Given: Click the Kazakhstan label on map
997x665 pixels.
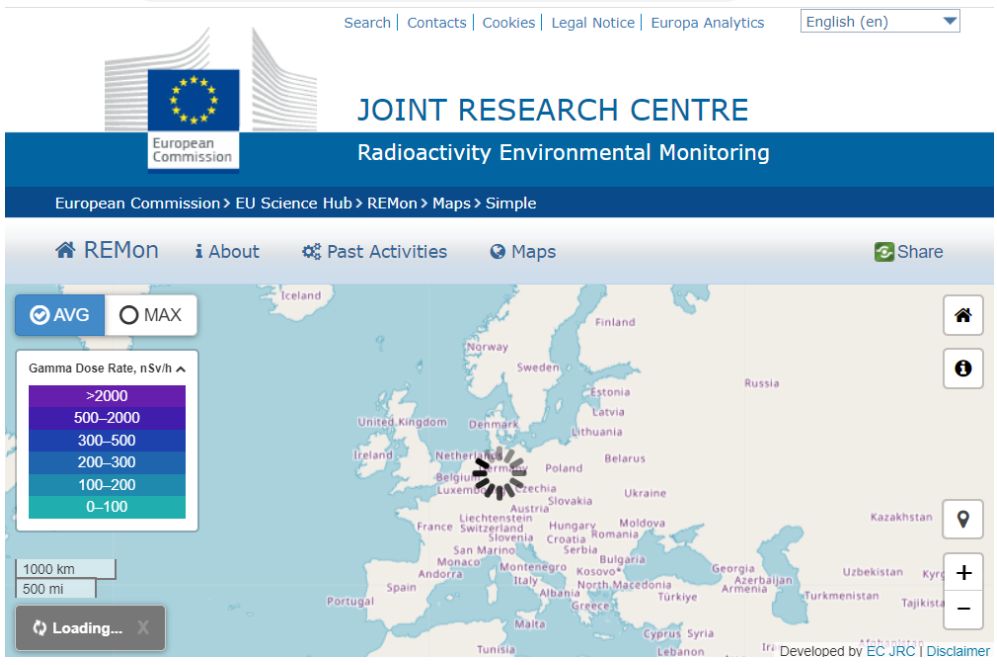Looking at the screenshot, I should pyautogui.click(x=902, y=517).
